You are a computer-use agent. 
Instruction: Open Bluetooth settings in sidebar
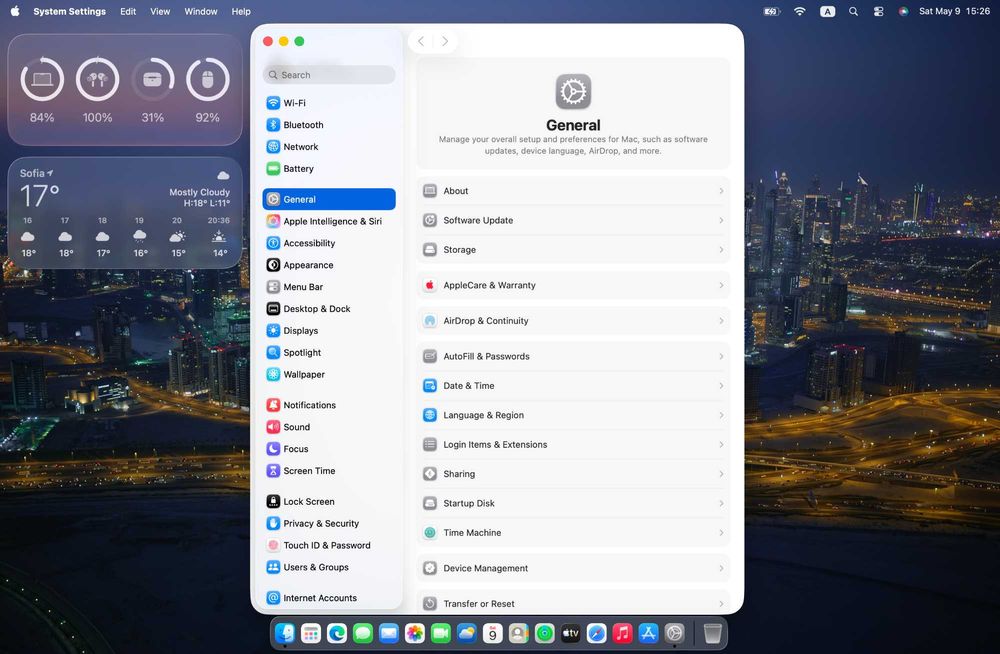point(328,125)
